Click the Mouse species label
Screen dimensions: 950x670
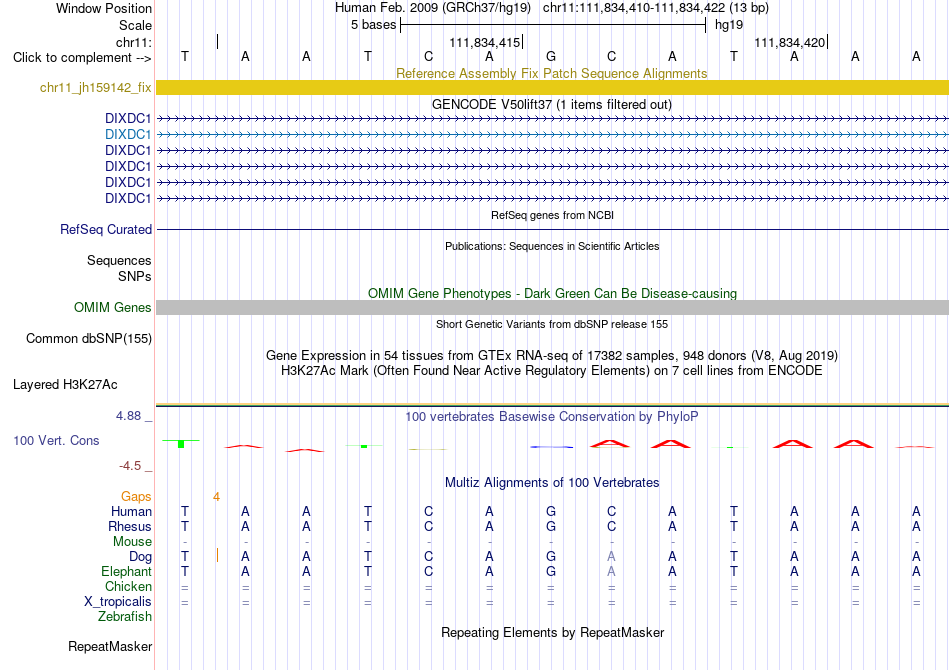[132, 542]
